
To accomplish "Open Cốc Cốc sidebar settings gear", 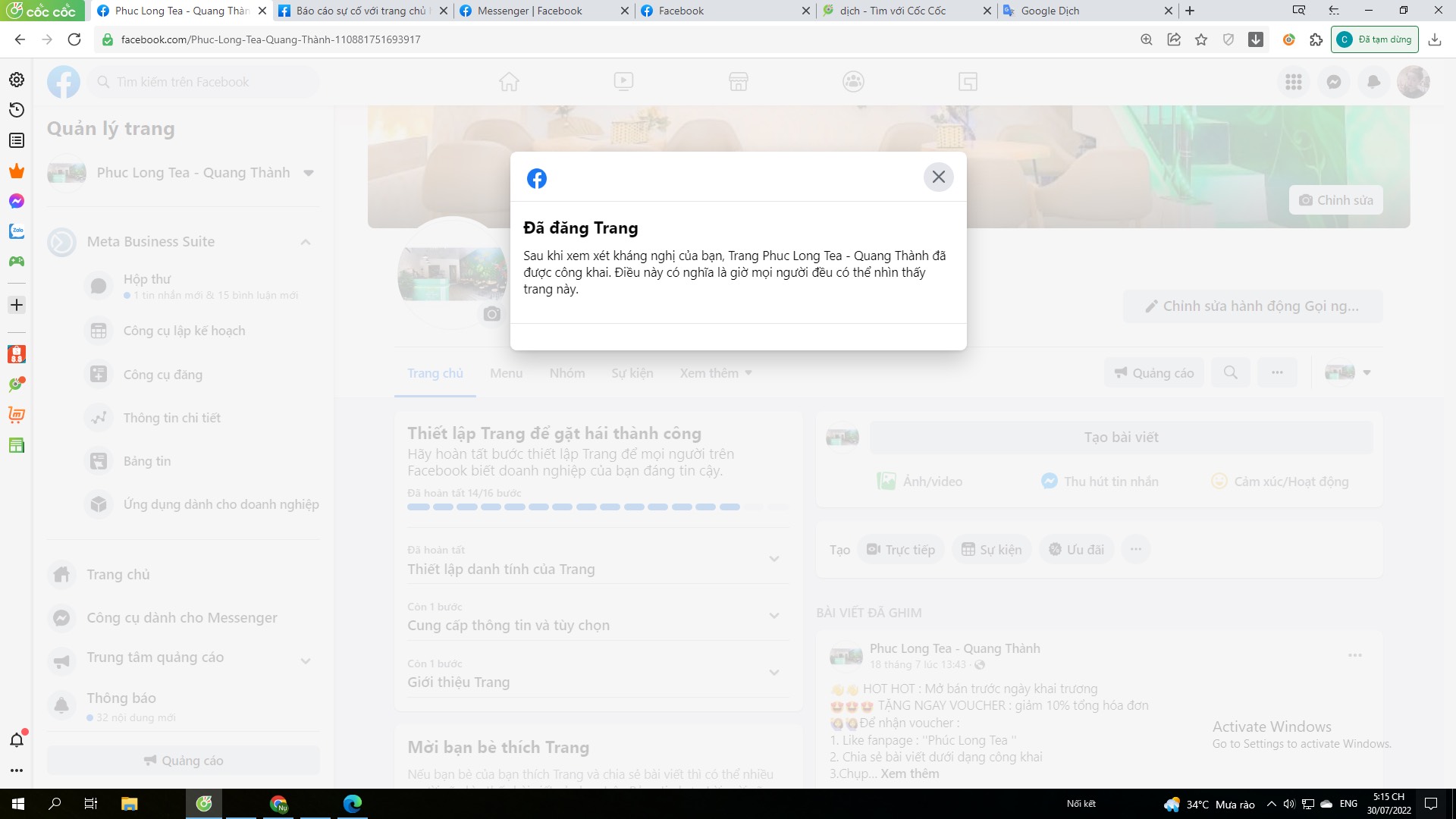I will 17,80.
